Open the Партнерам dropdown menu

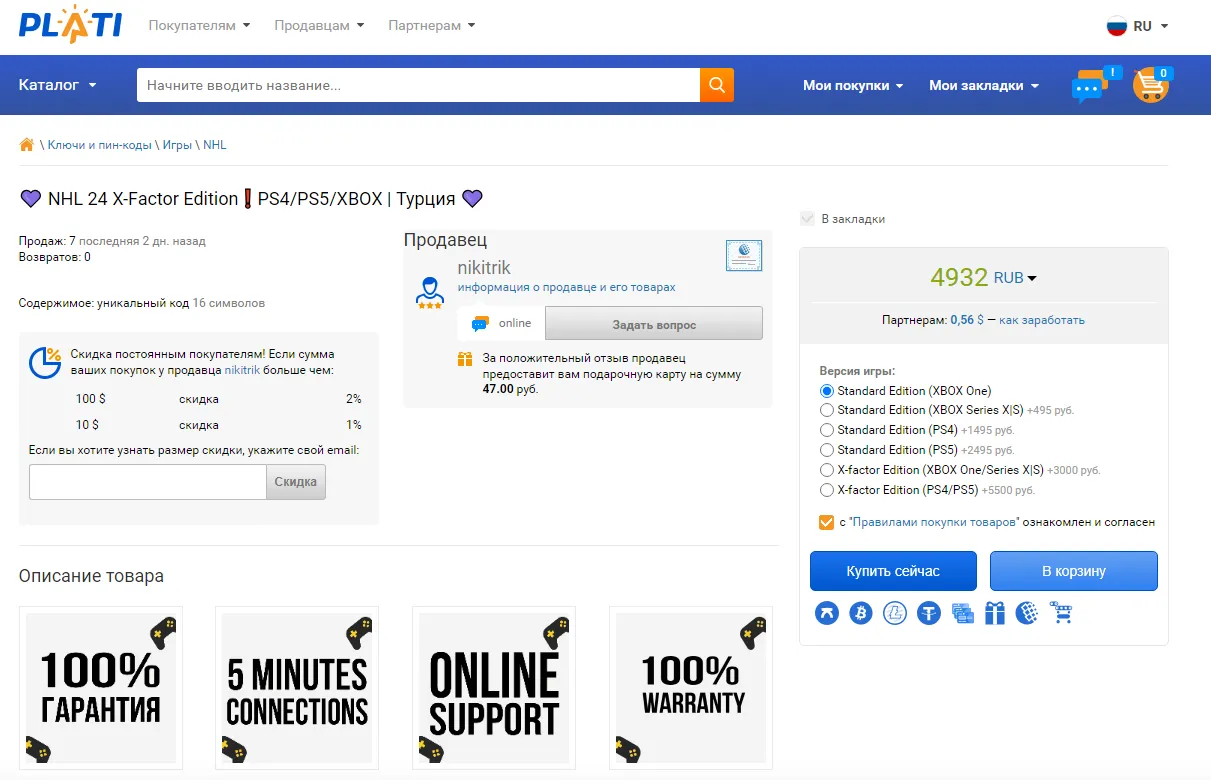(432, 25)
